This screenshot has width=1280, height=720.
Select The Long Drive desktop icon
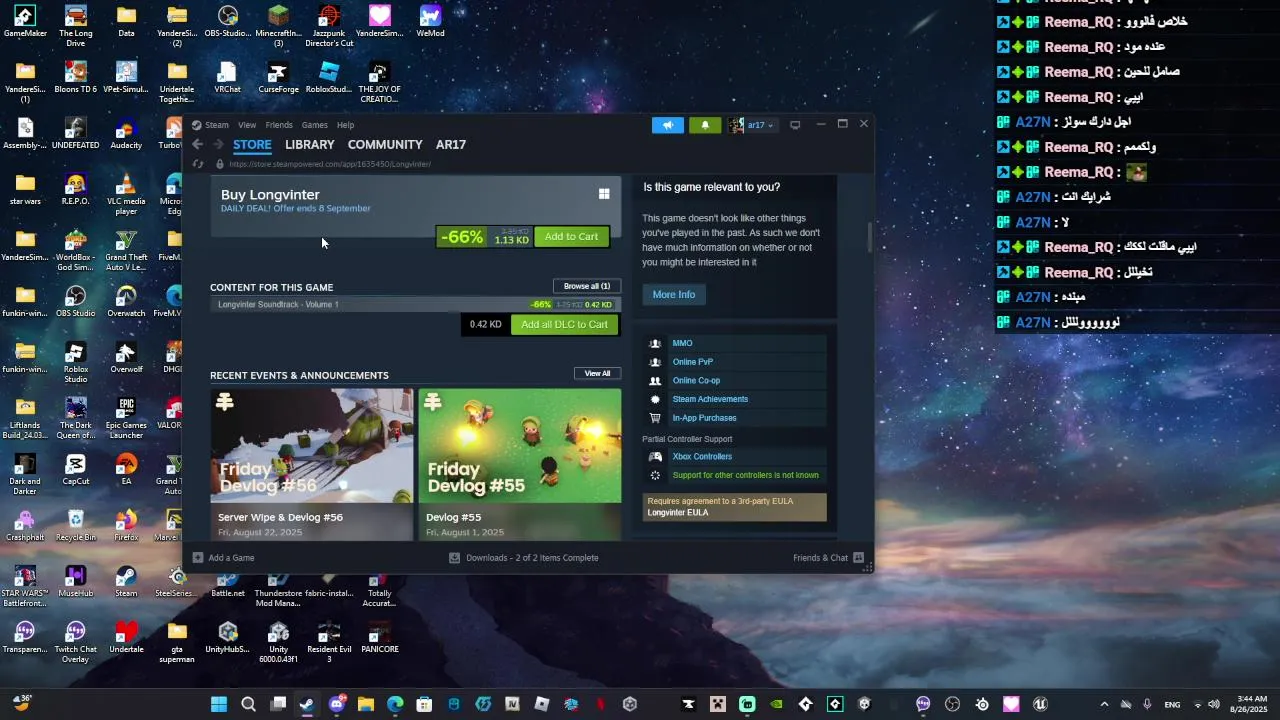coord(75,26)
